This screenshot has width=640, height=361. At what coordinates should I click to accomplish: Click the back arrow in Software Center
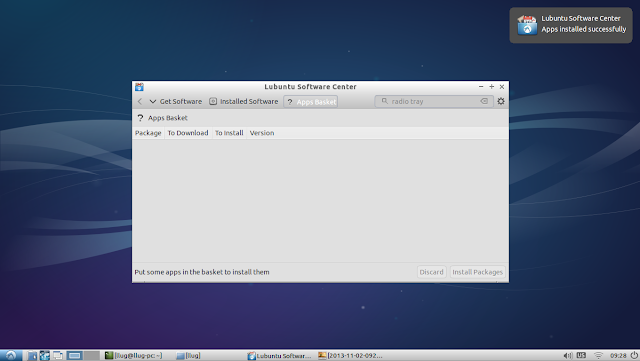pos(140,101)
